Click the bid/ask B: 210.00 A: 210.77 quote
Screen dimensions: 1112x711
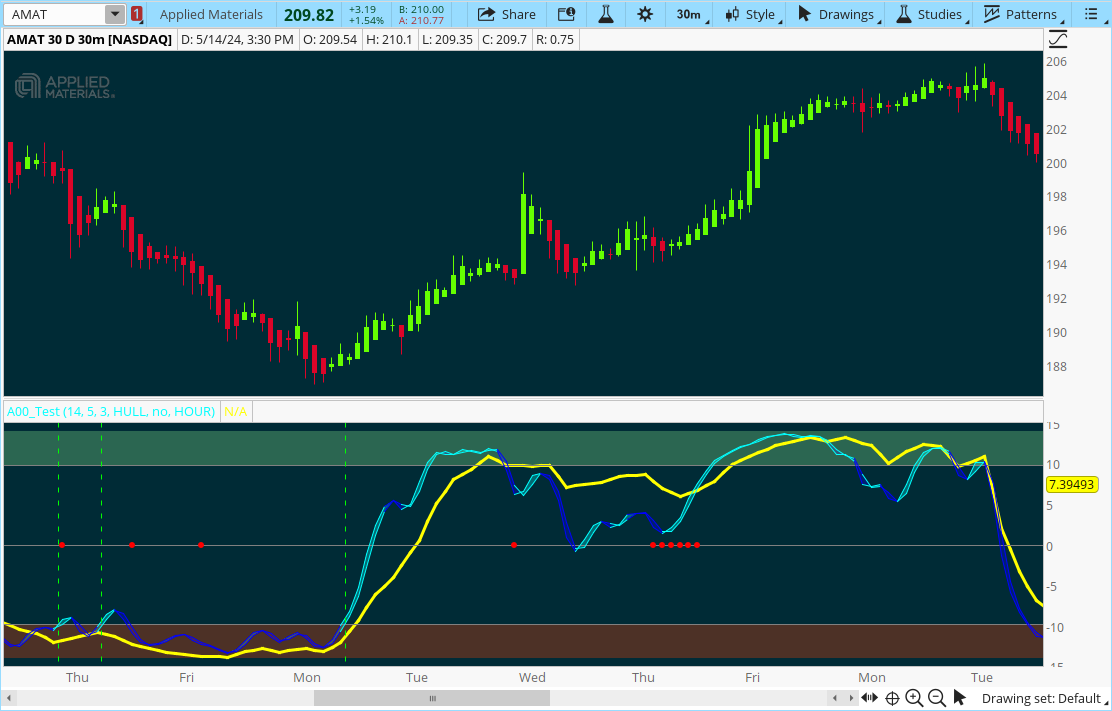[x=421, y=15]
